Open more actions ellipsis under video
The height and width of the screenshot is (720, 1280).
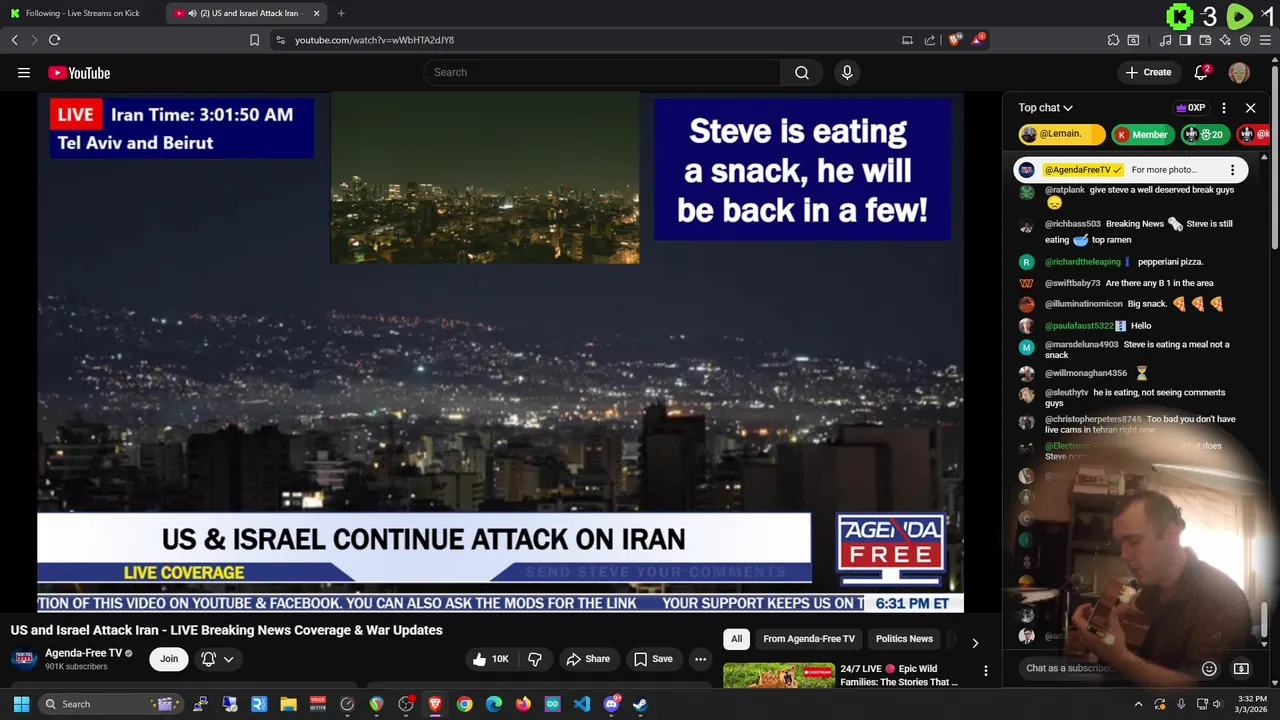tap(700, 659)
